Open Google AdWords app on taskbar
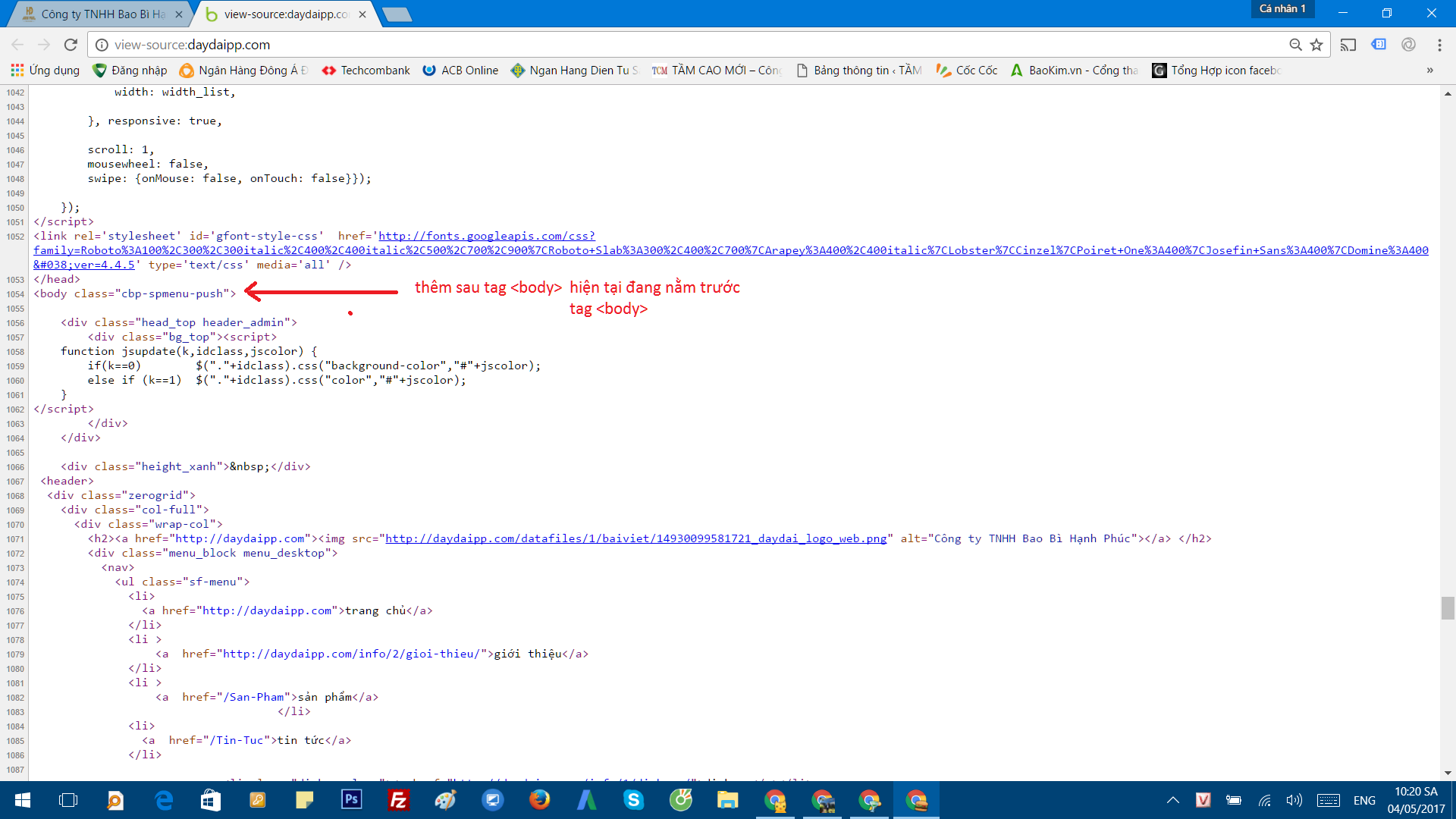This screenshot has width=1456, height=819. (x=586, y=800)
